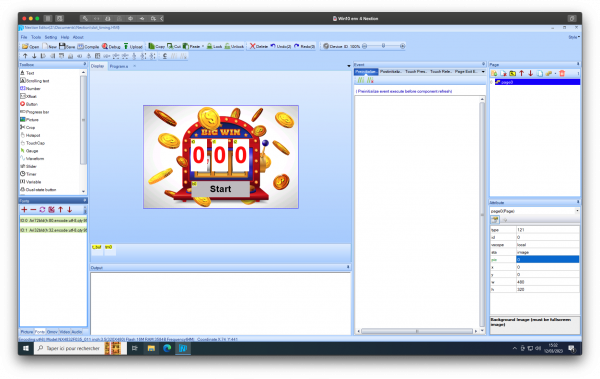Lock the selected component
This screenshot has width=600, height=379.
pyautogui.click(x=214, y=46)
